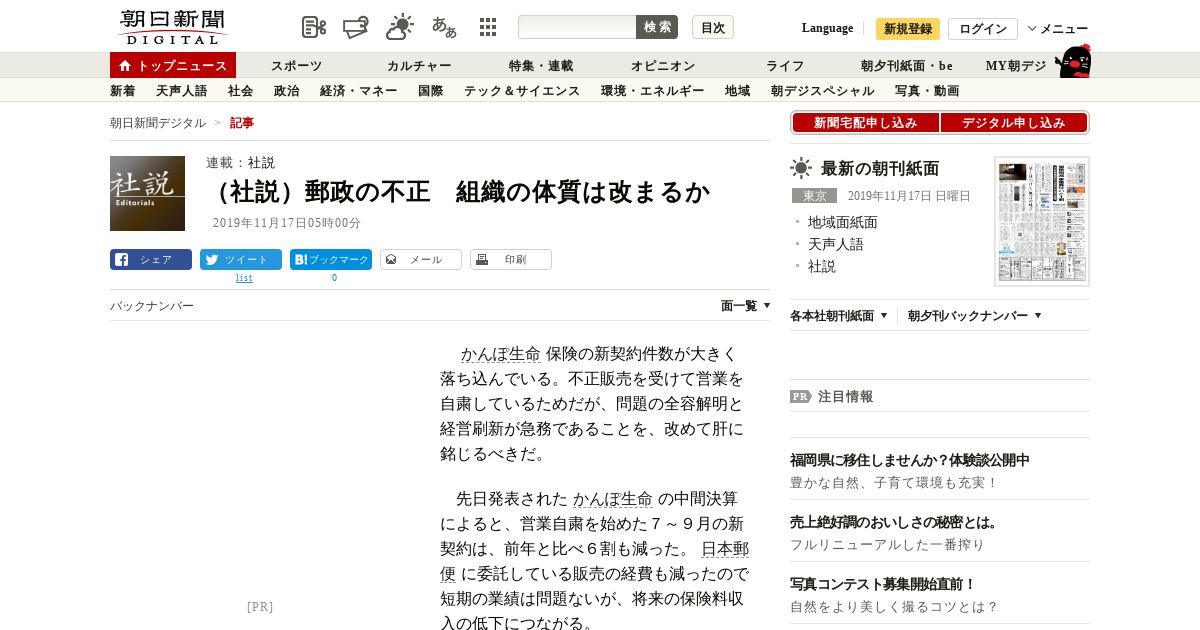Open 政治 in the sub navigation

point(287,91)
